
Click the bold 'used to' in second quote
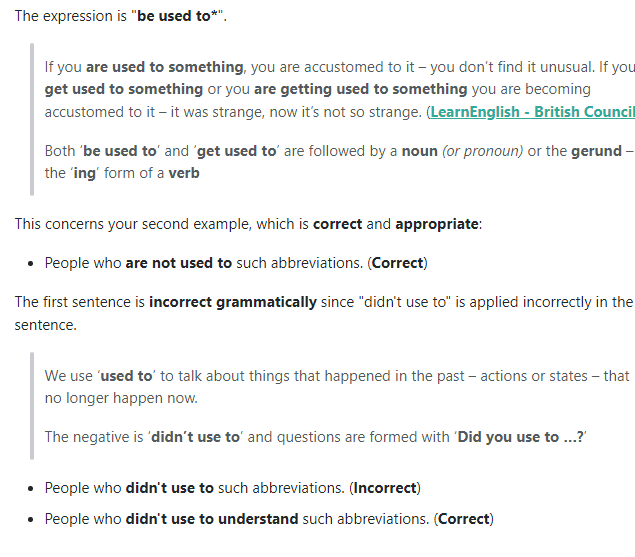(126, 376)
